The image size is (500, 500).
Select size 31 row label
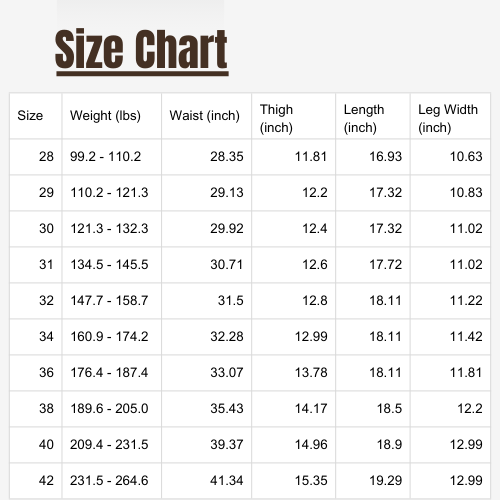pos(46,264)
